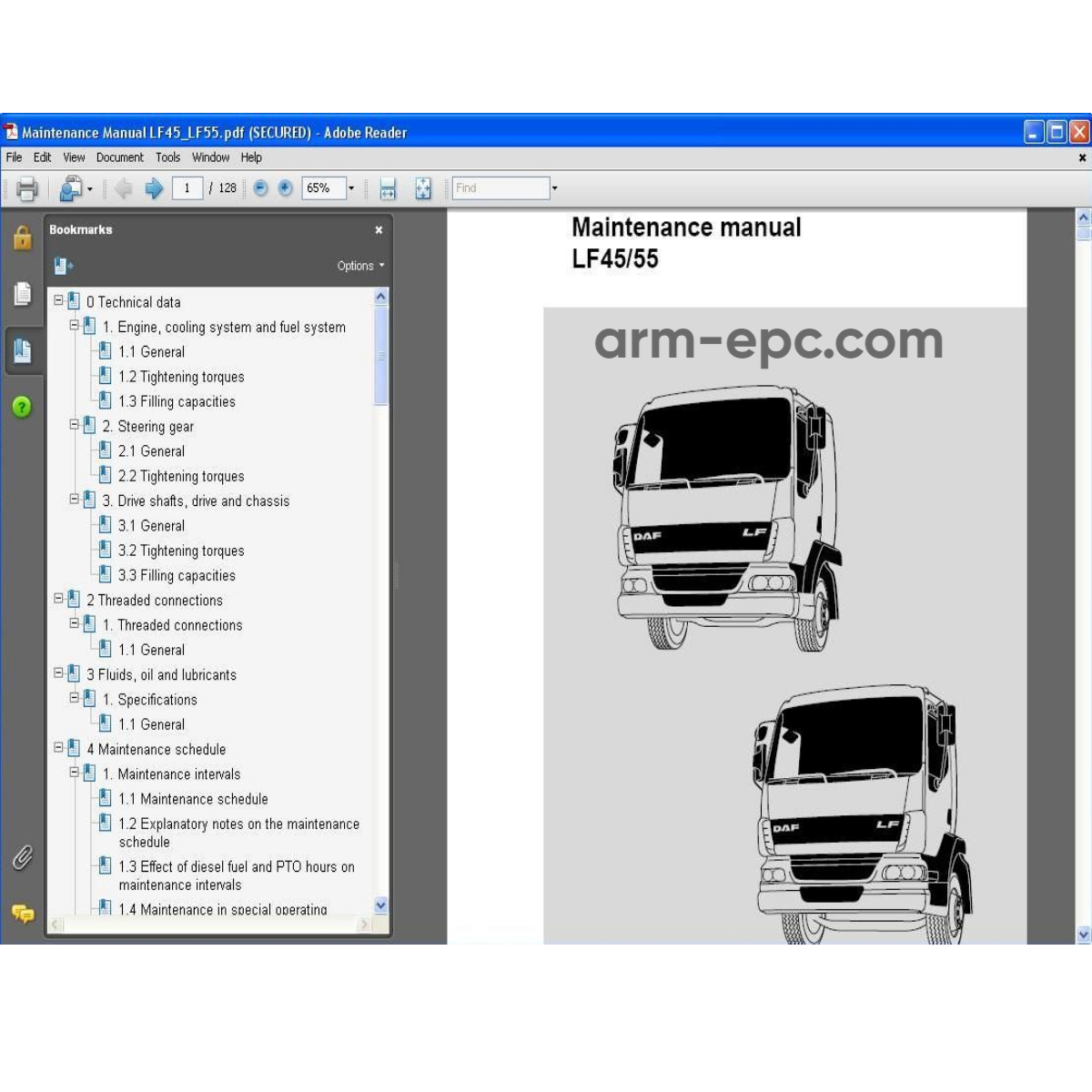This screenshot has width=1092, height=1092.
Task: Select bookmark 1.2 Explanatory notes
Action: [x=238, y=833]
